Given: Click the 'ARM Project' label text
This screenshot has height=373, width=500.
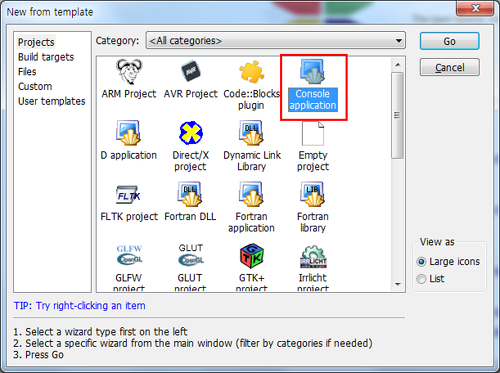Looking at the screenshot, I should coord(129,94).
